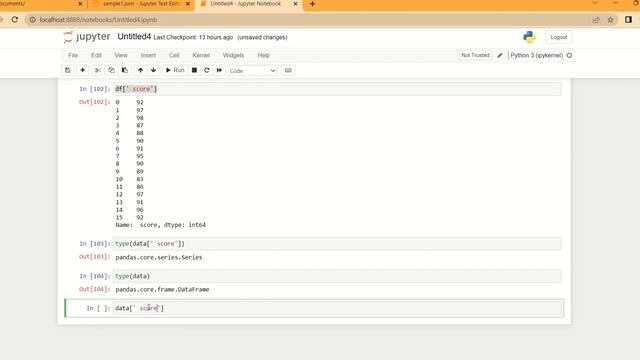Open the Widgets menu
This screenshot has height=360, width=640.
click(x=233, y=55)
